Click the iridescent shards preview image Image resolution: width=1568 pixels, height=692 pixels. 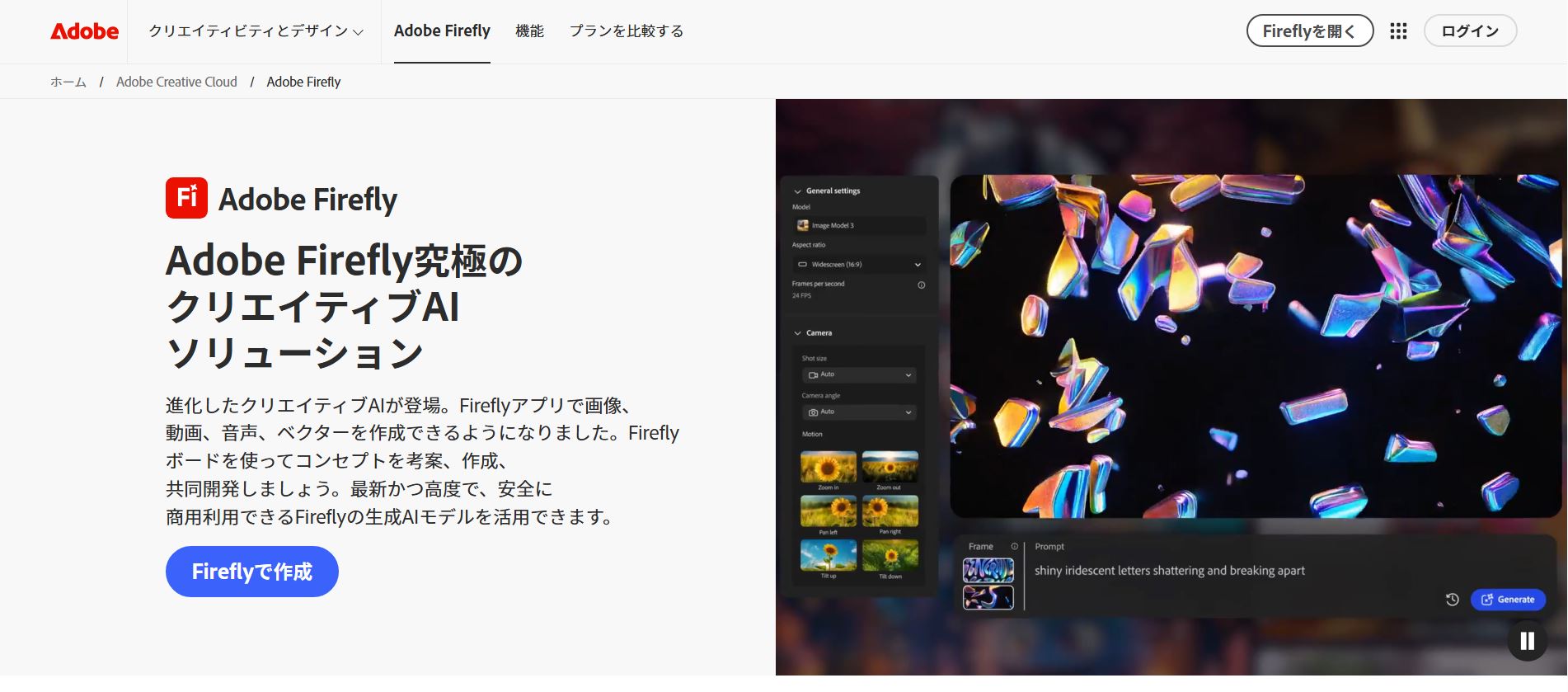(1256, 346)
